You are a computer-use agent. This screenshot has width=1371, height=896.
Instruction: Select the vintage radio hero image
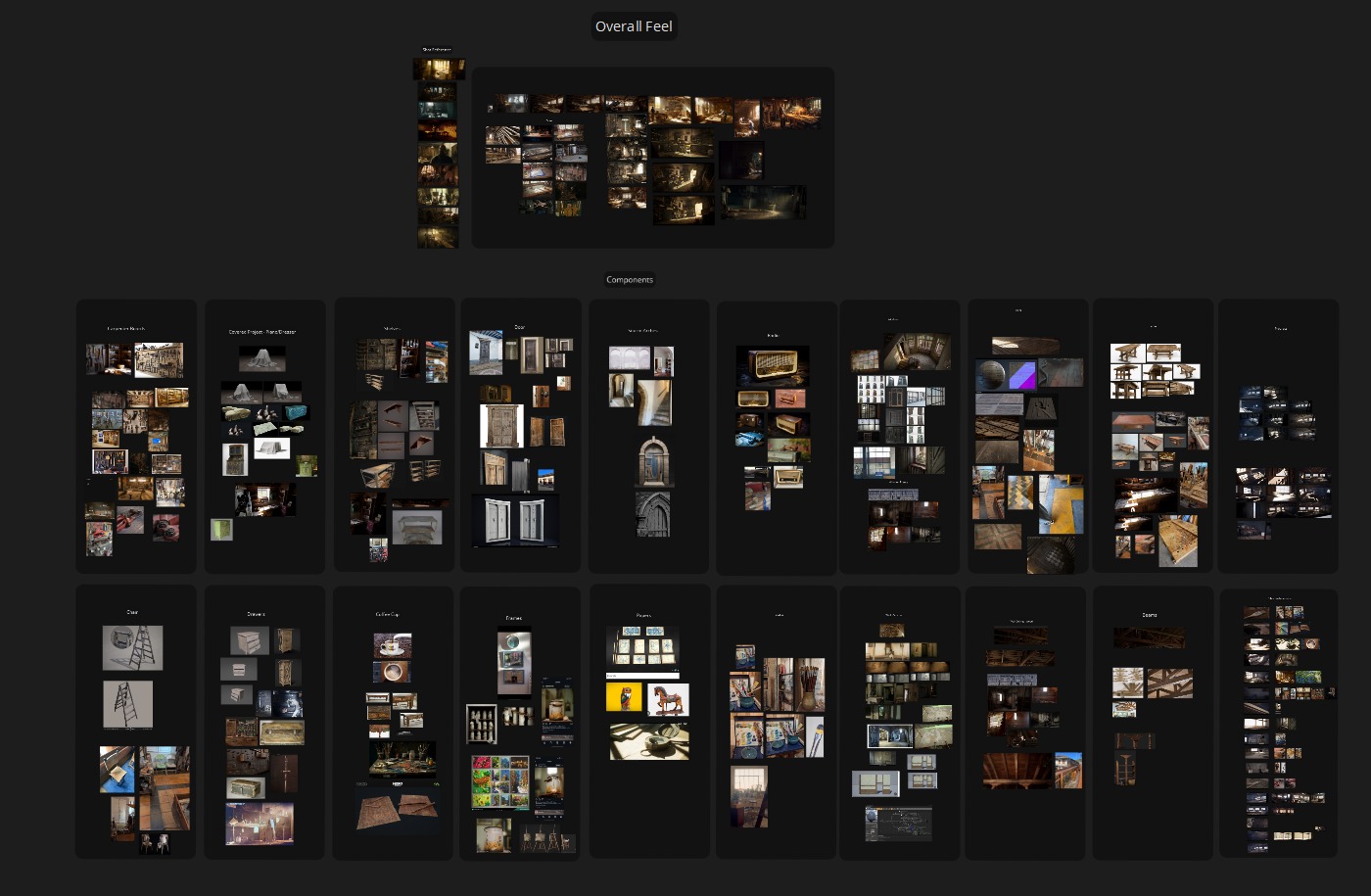click(773, 365)
